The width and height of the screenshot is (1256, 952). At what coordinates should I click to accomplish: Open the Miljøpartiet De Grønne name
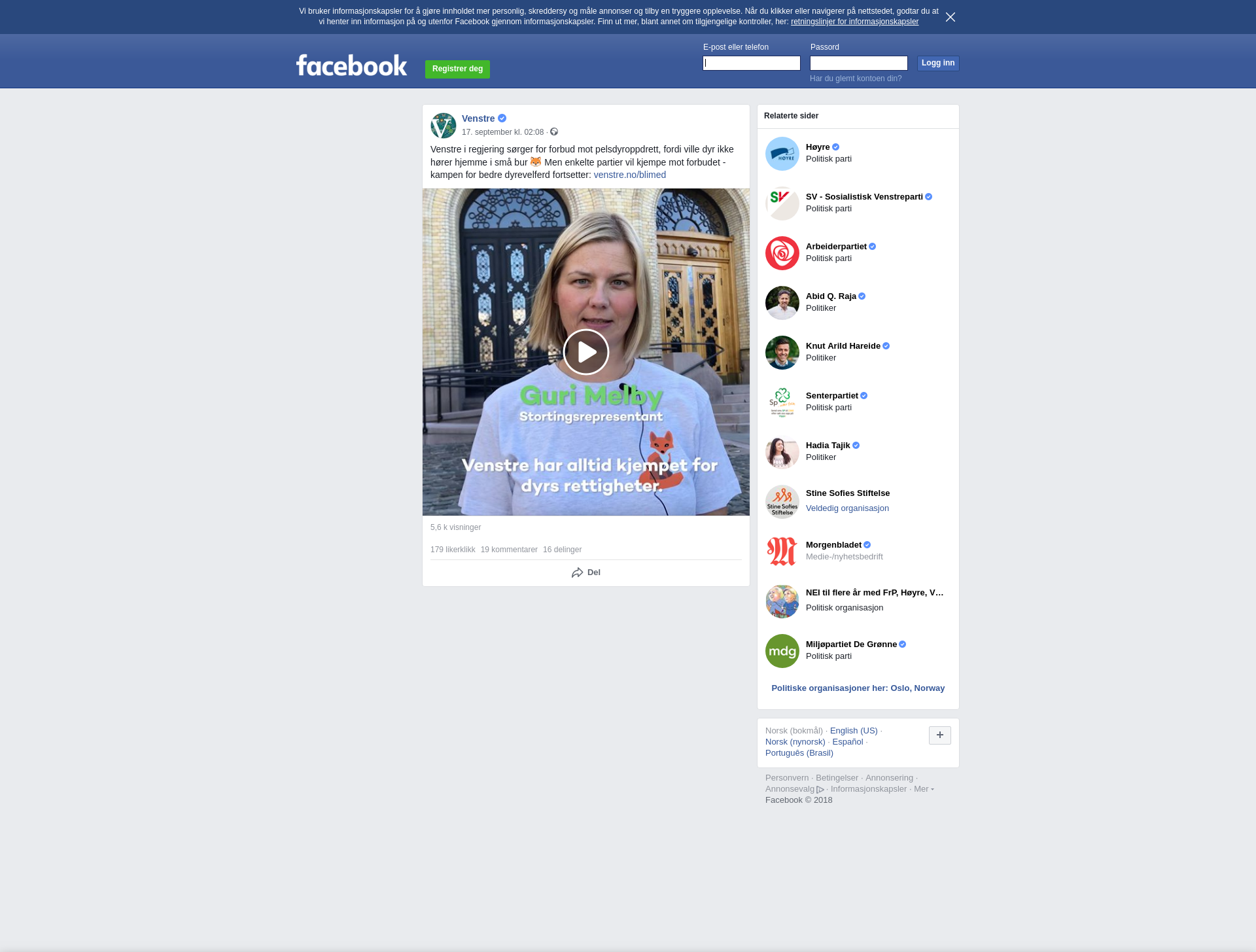851,644
